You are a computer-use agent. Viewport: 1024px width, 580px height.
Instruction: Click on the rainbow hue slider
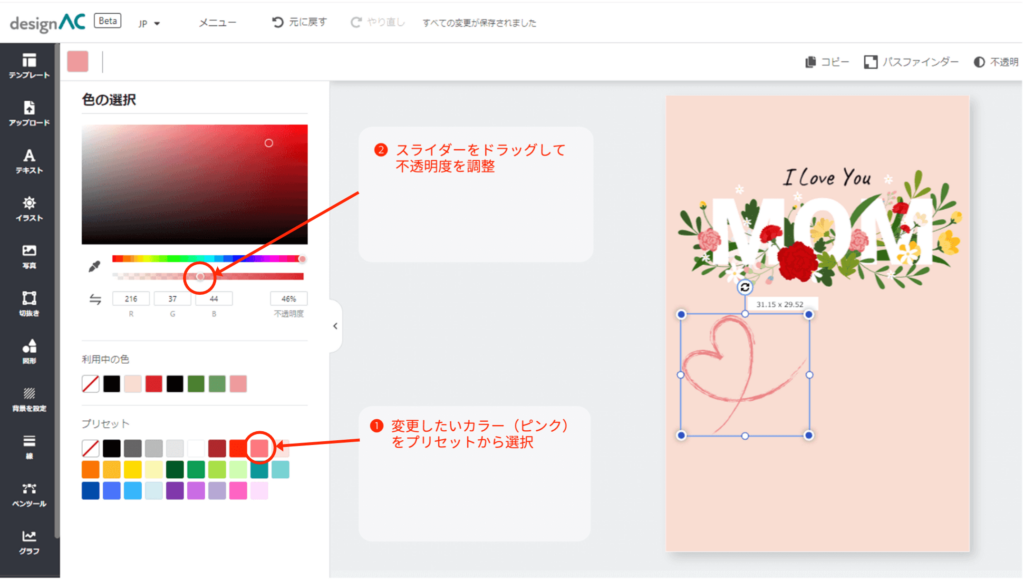[208, 259]
